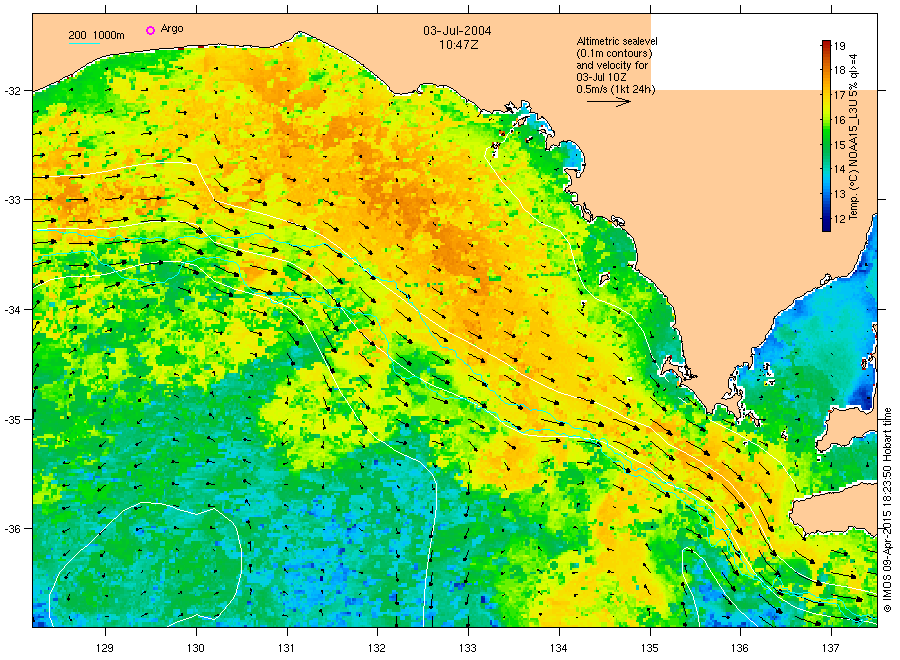Screen dimensions: 900x660
Task: Click the '-35' latitude axis label
Action: click(13, 420)
